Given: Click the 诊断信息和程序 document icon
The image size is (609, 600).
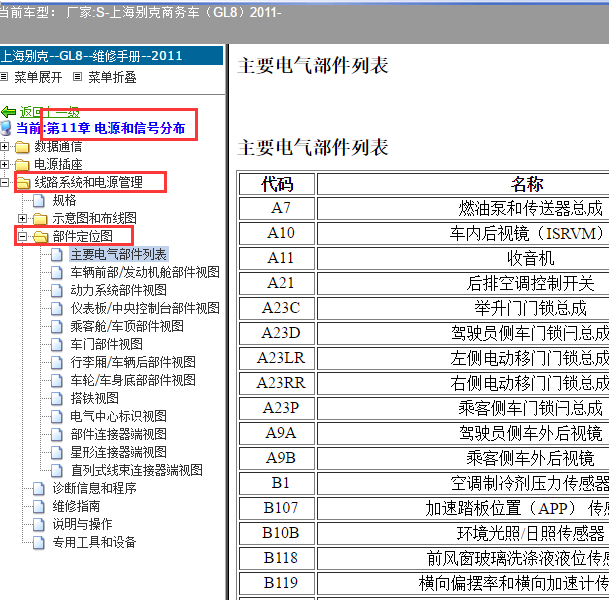Looking at the screenshot, I should (x=39, y=489).
